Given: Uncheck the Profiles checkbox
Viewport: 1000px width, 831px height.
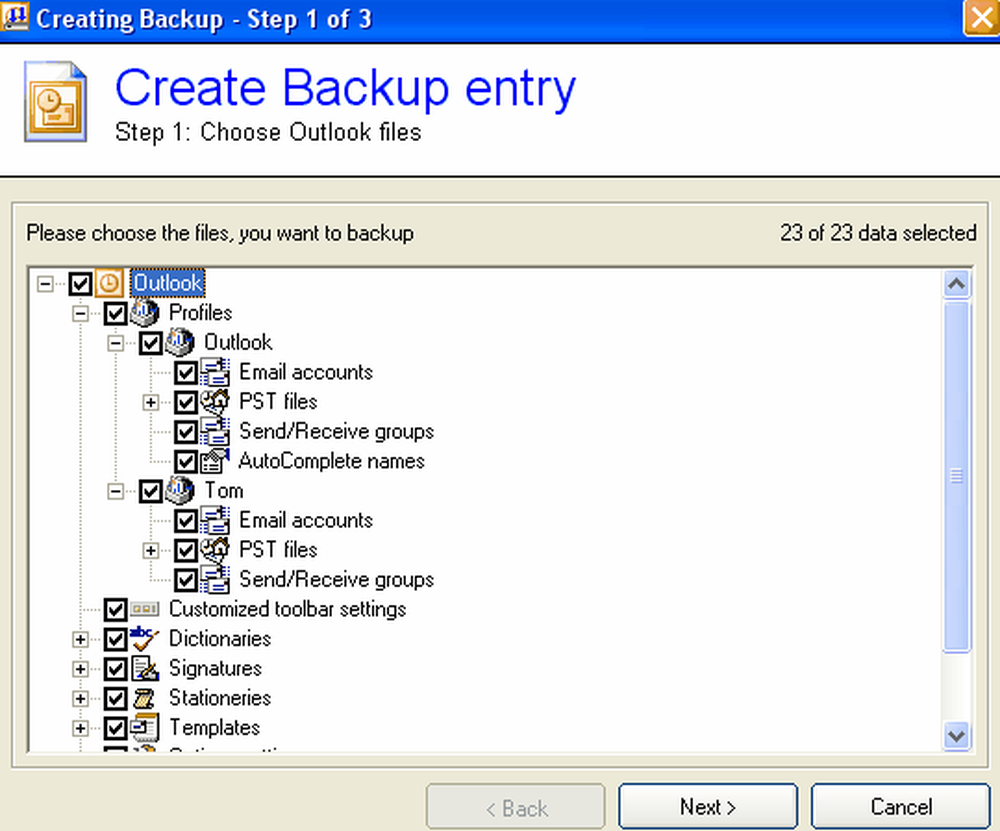Looking at the screenshot, I should [x=115, y=313].
